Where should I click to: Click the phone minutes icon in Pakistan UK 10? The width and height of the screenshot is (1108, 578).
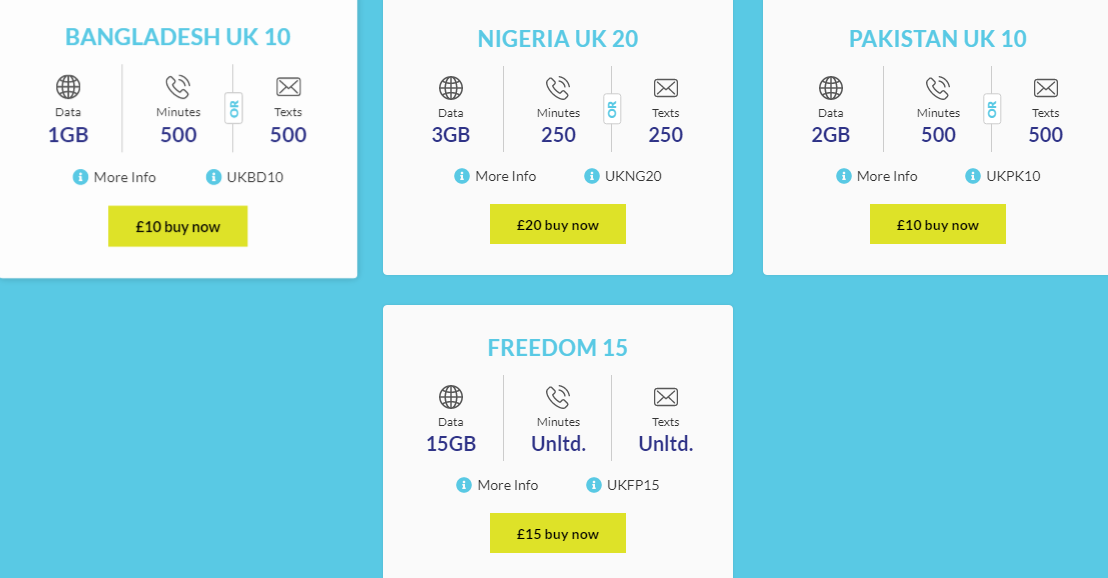click(x=938, y=88)
